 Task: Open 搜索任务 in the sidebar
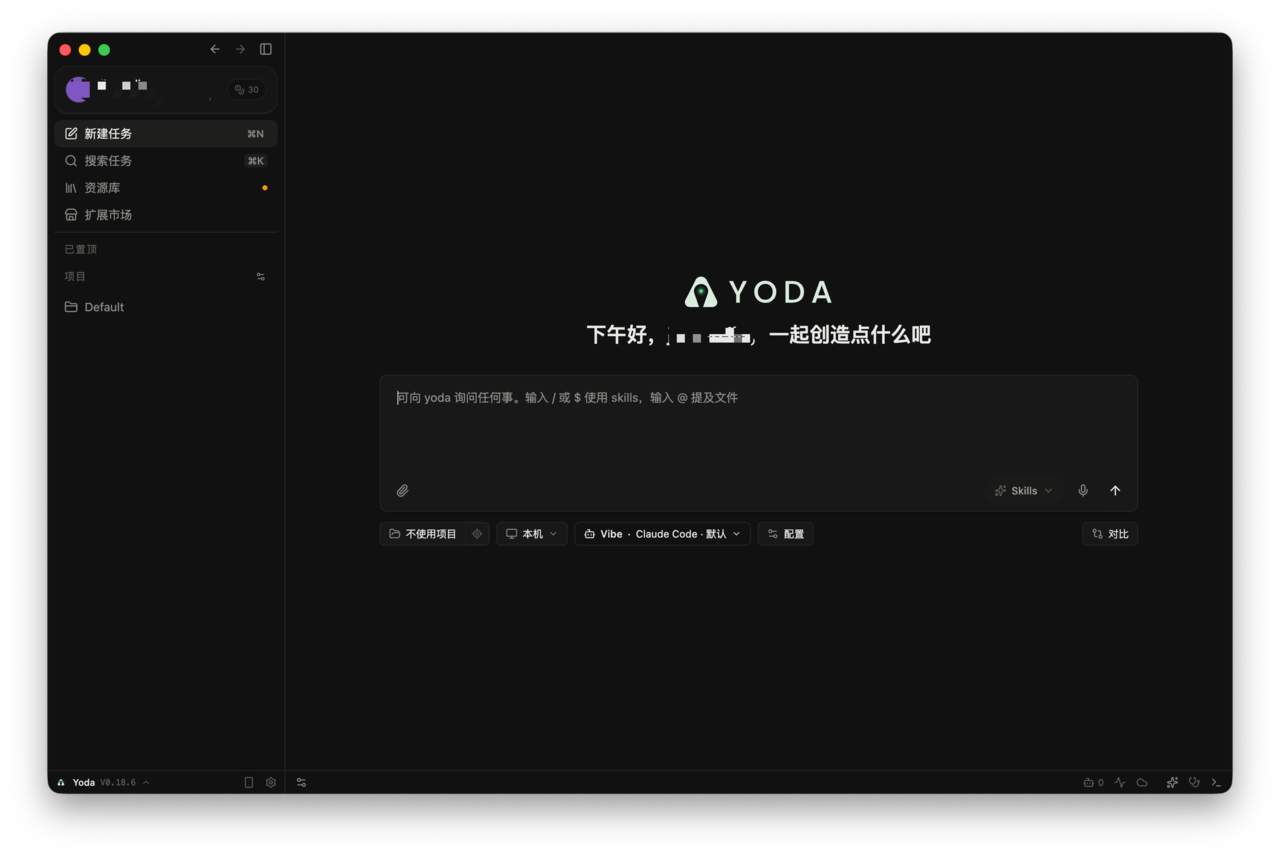point(166,161)
